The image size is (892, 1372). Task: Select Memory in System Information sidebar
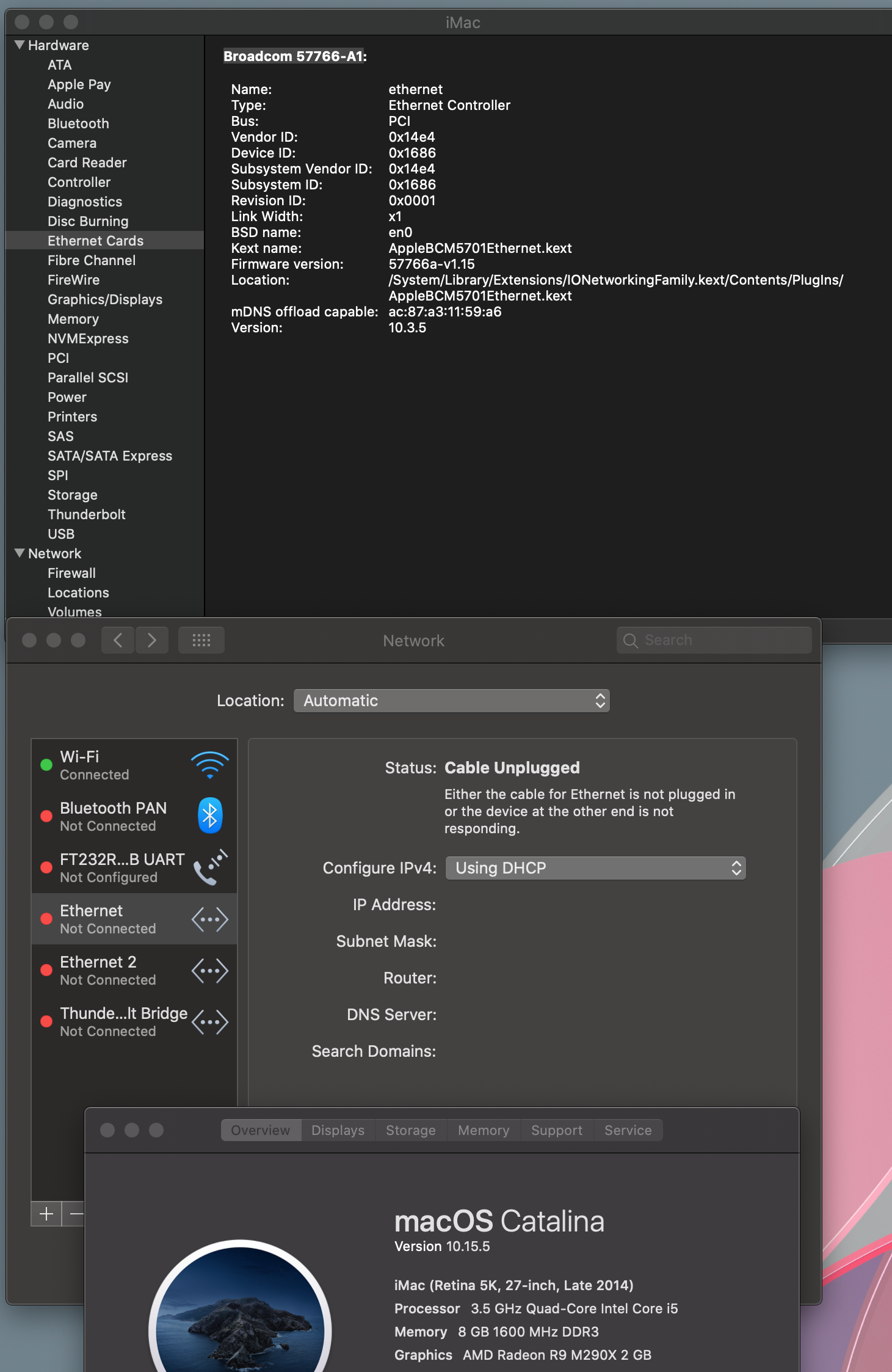[105, 319]
